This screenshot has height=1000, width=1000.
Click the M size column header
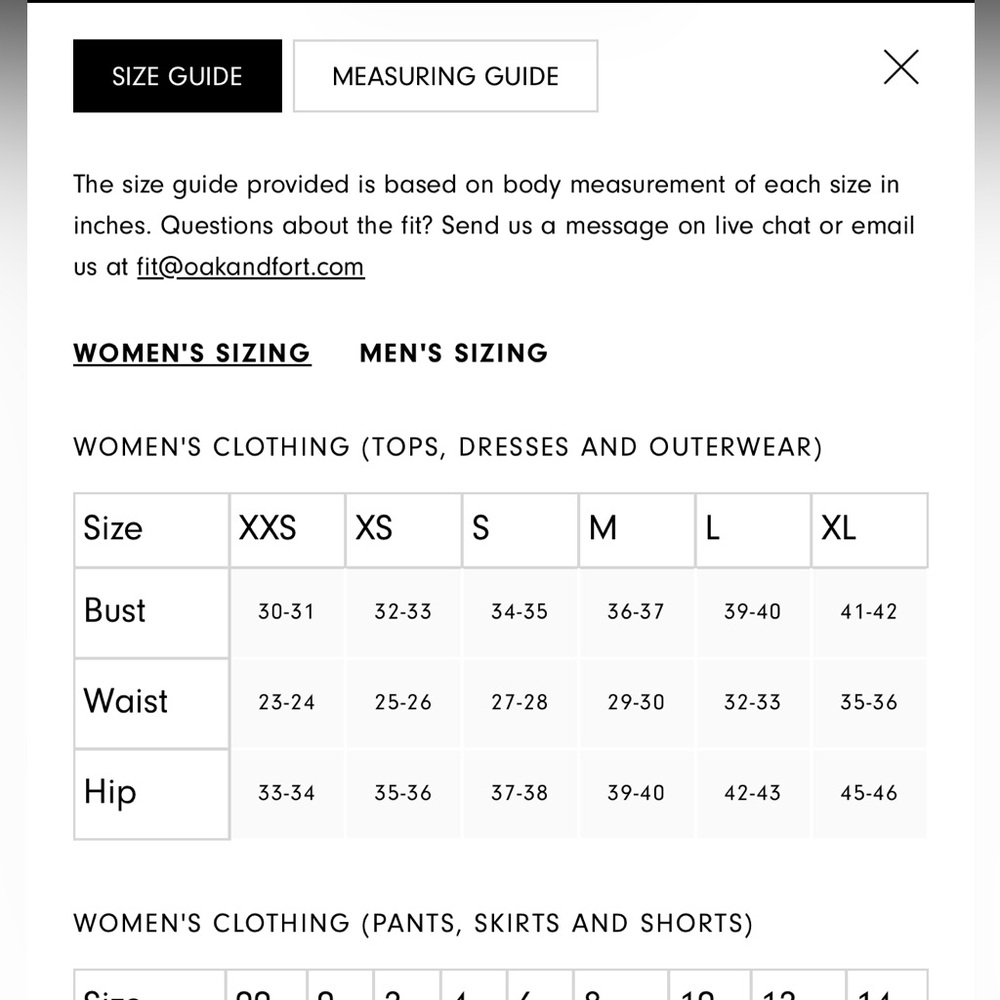[636, 529]
